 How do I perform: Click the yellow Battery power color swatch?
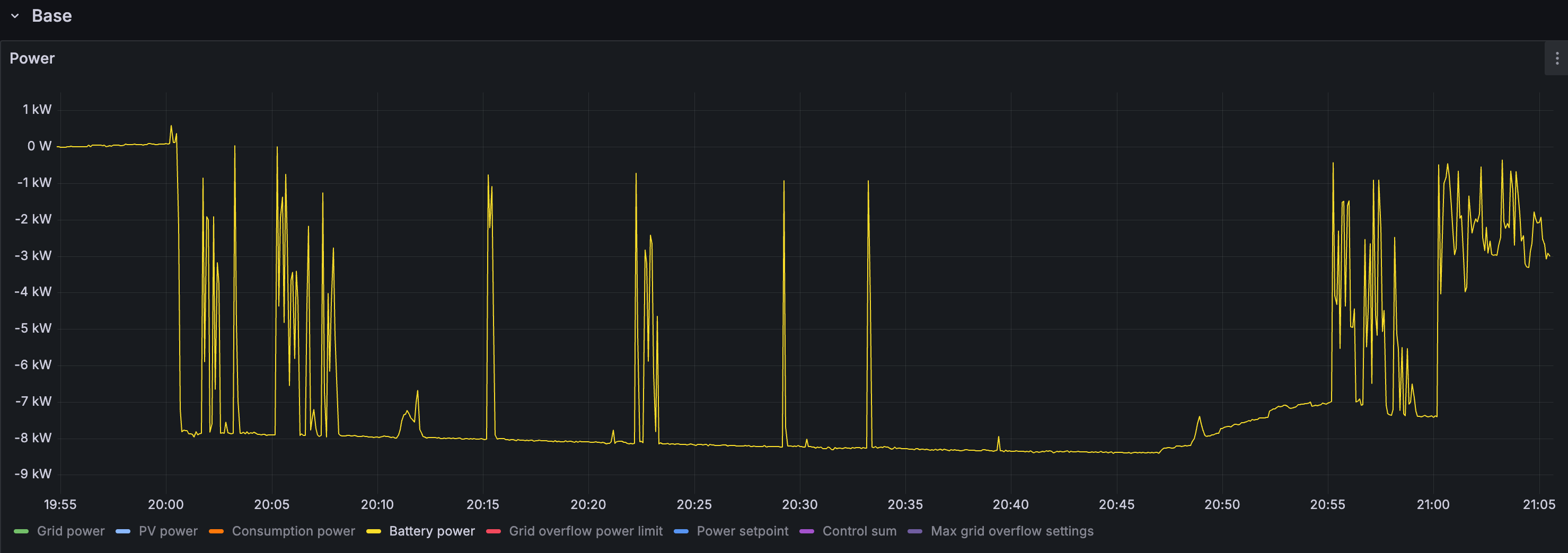point(374,532)
